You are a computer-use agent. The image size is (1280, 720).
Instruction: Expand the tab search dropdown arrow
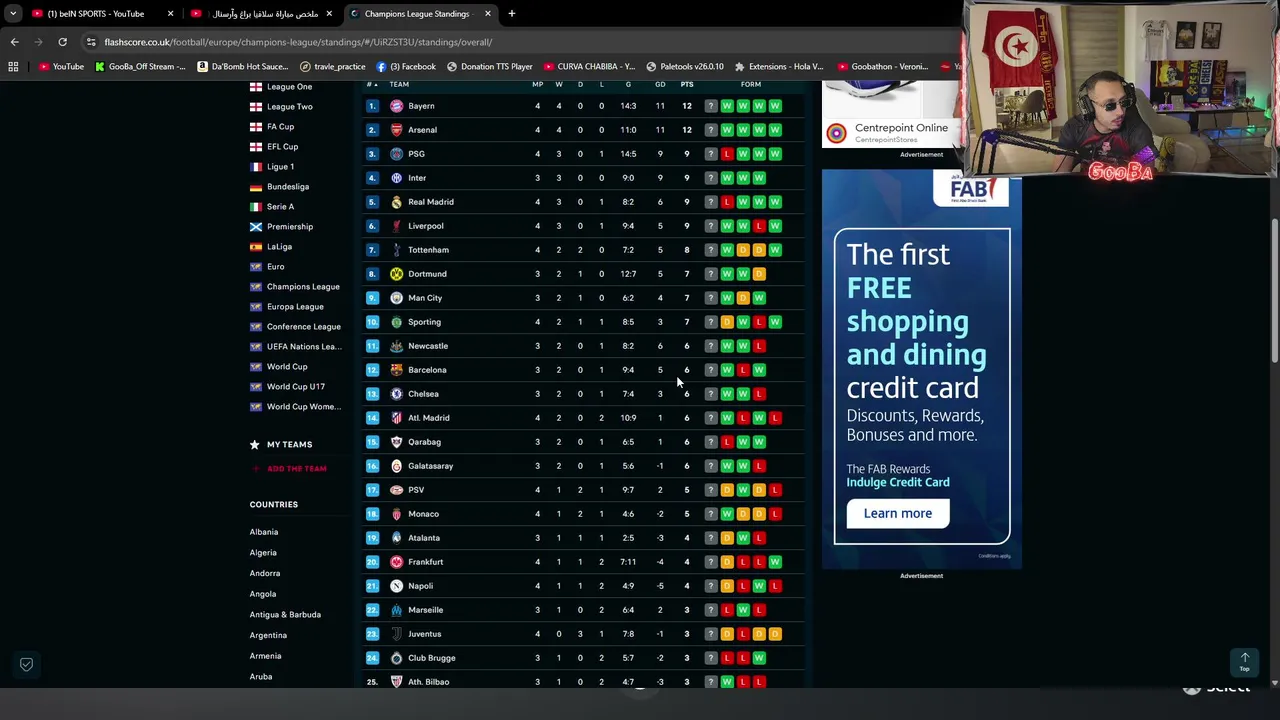click(x=12, y=14)
